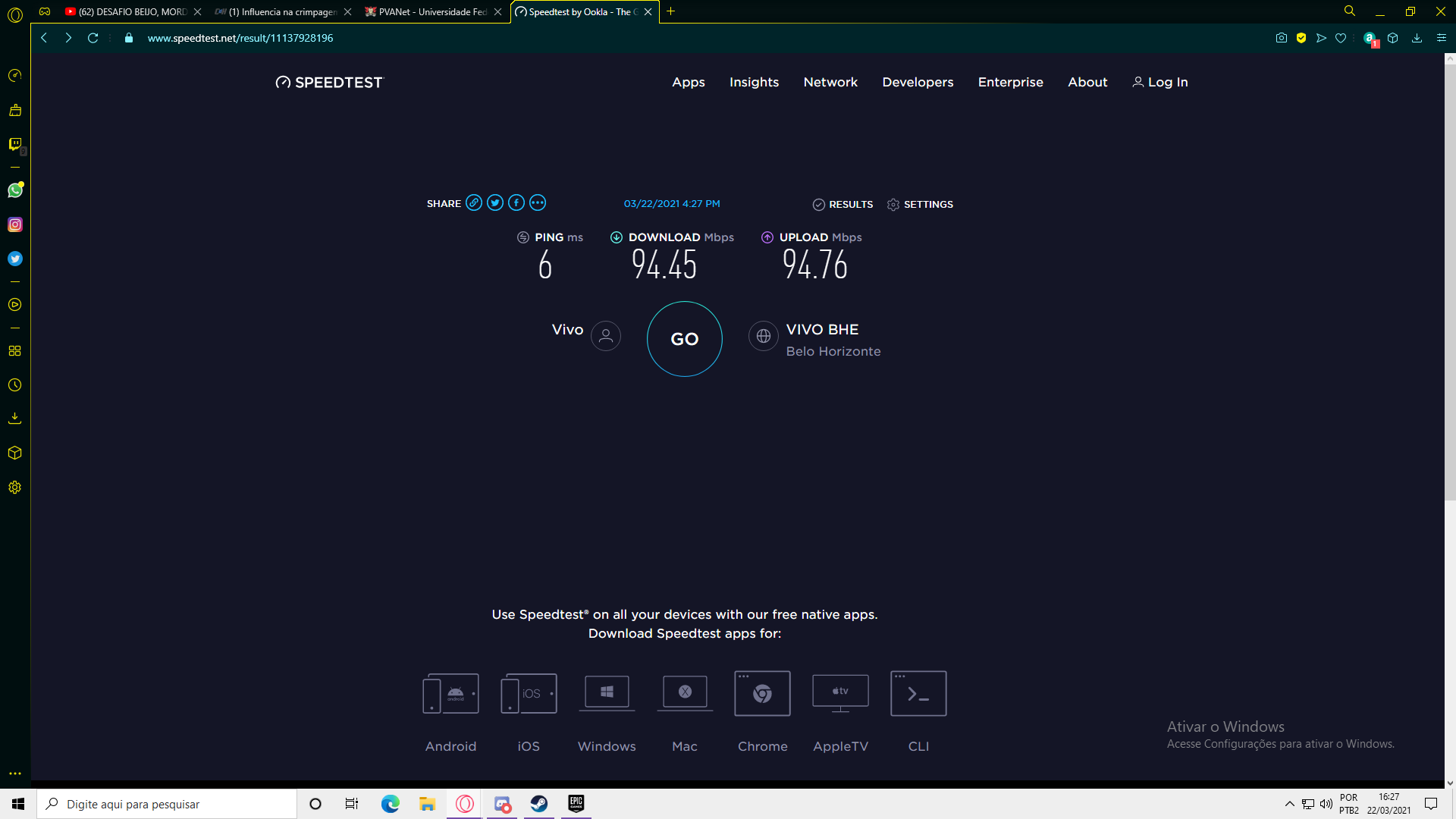Take snapshot with the camera icon
This screenshot has width=1456, height=819.
click(x=1282, y=38)
